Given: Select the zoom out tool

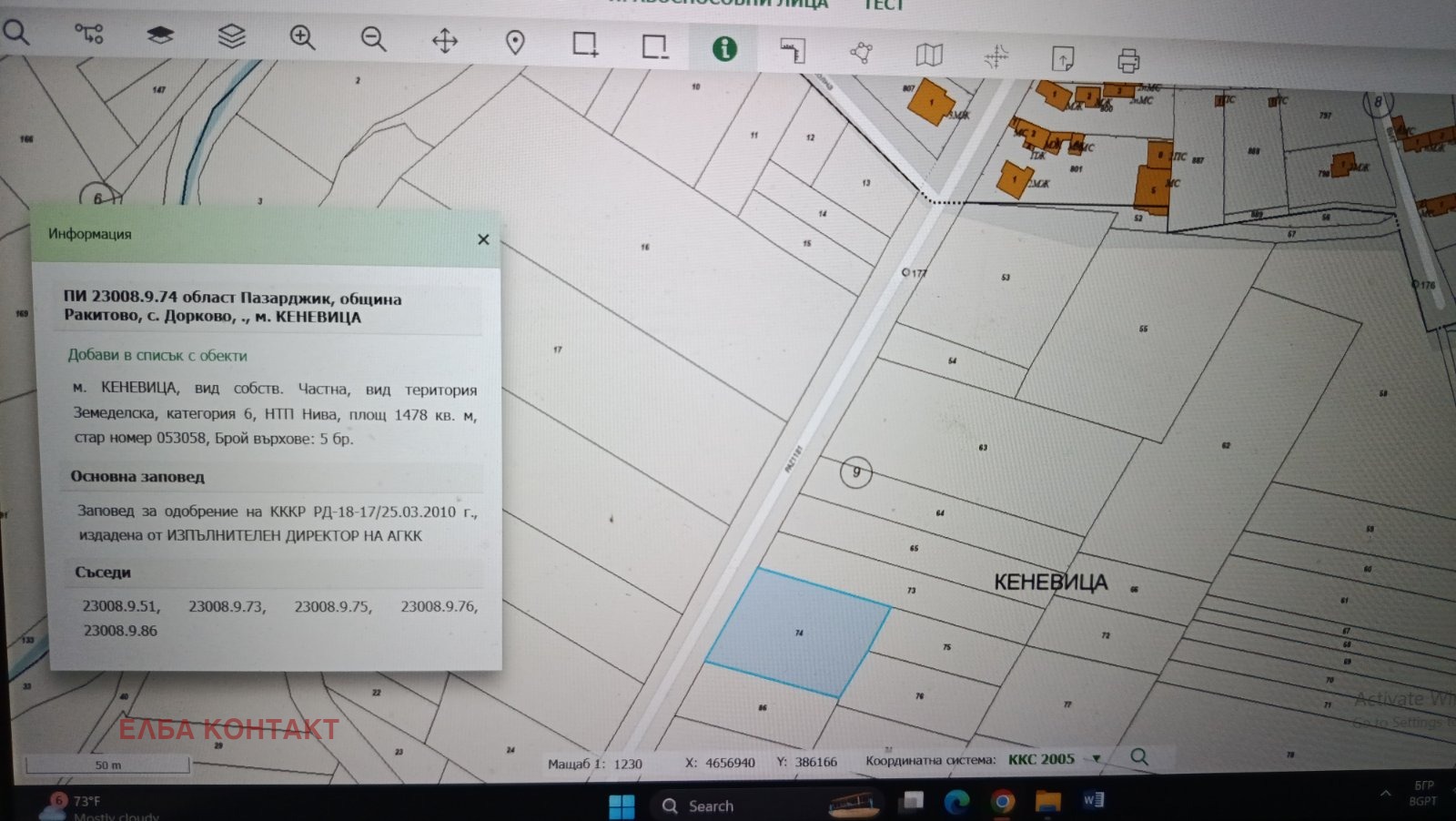Looking at the screenshot, I should click(373, 39).
